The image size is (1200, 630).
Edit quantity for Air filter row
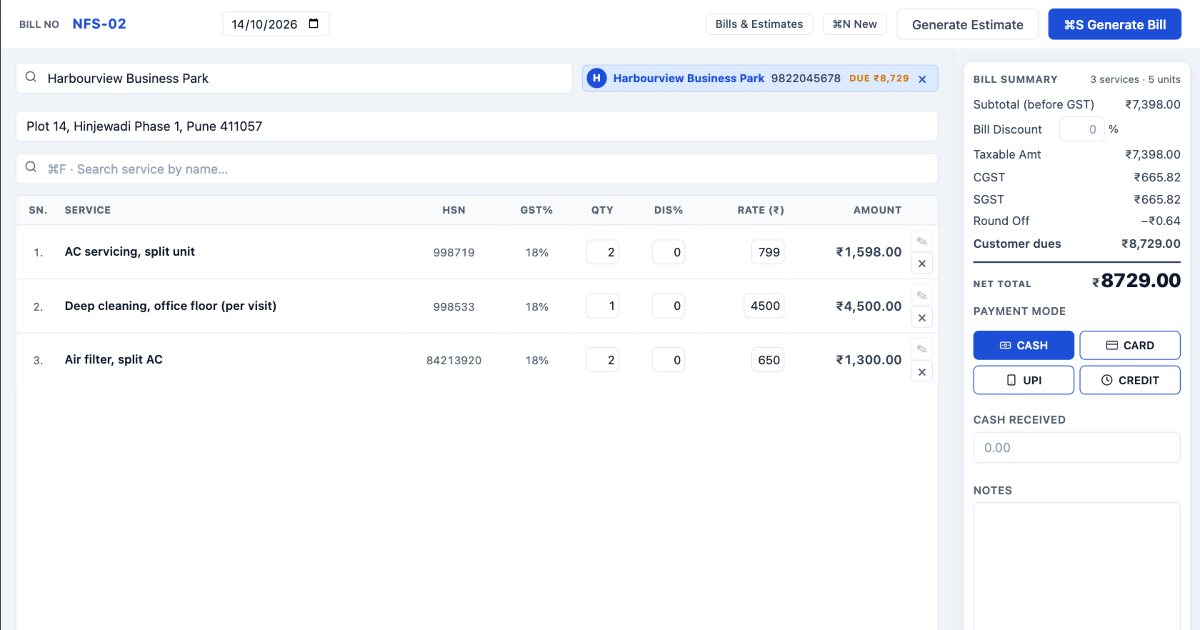coord(602,360)
